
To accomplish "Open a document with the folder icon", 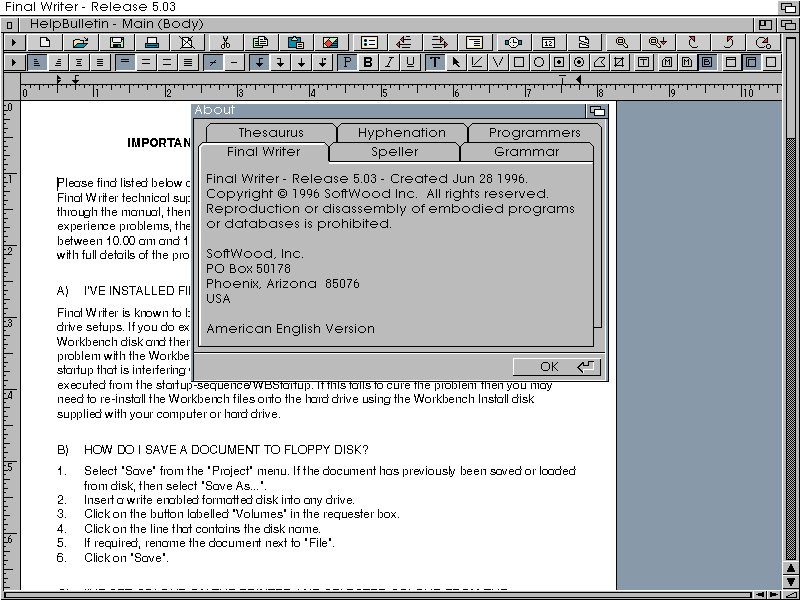I will click(81, 42).
